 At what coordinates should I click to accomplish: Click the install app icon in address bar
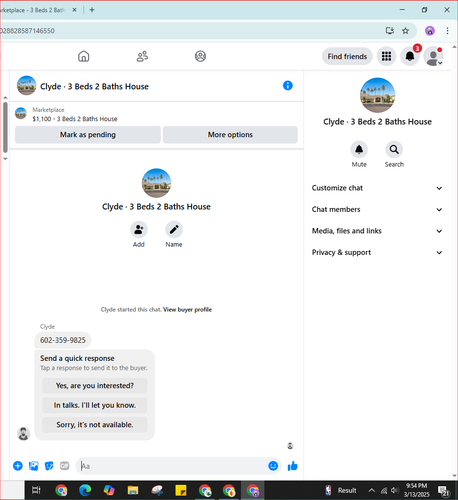coord(390,31)
